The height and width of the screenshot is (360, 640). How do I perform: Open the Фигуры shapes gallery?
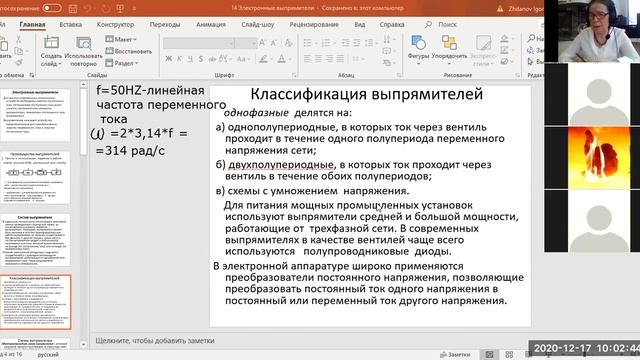(x=418, y=49)
